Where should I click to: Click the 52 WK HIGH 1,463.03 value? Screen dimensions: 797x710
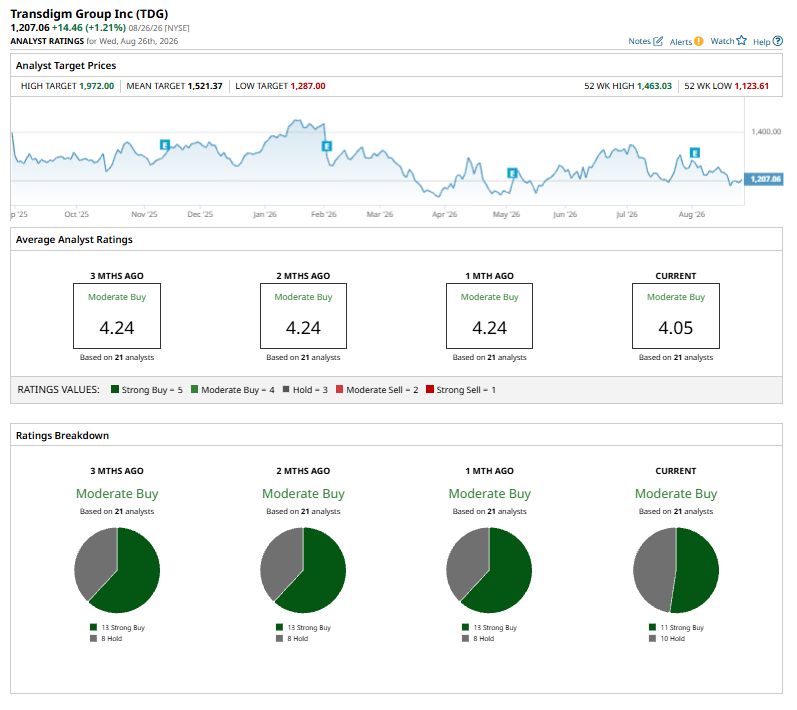(654, 86)
